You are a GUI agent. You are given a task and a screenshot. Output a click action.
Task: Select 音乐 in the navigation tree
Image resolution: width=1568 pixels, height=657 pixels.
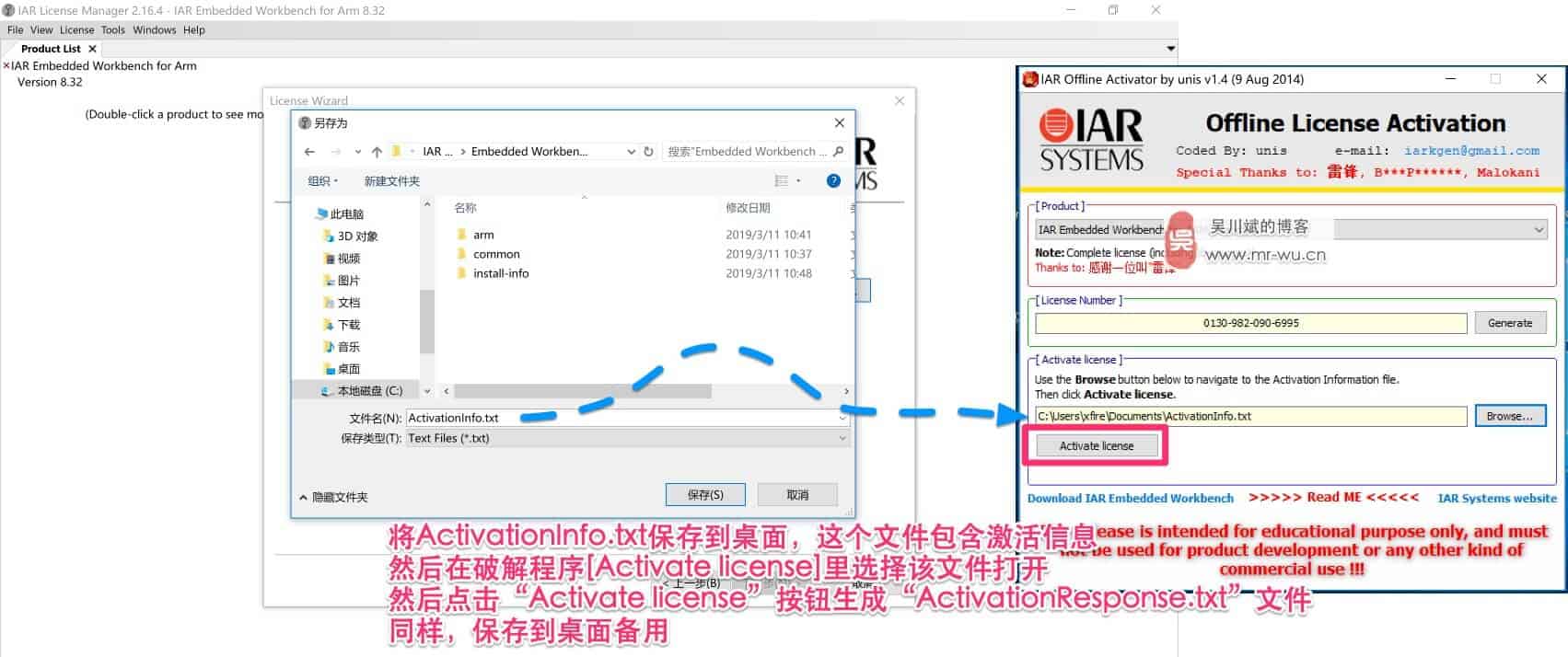[x=342, y=347]
